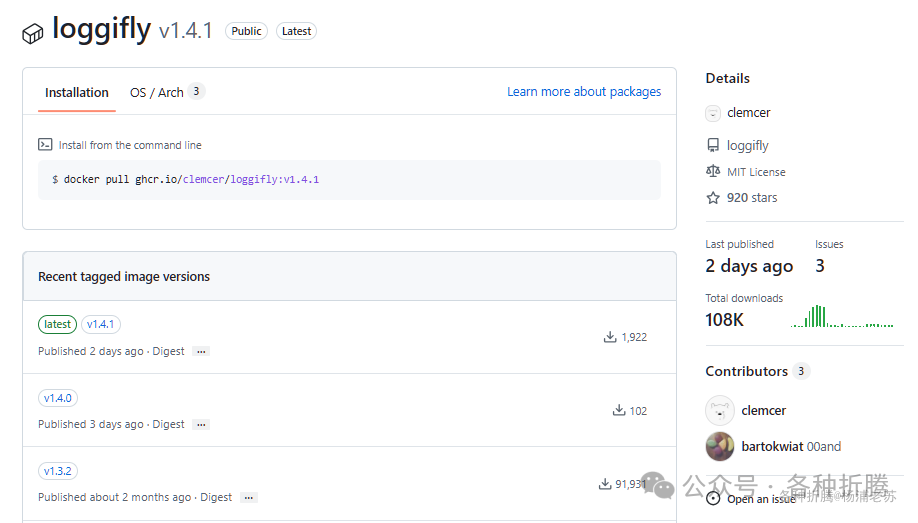The height and width of the screenshot is (523, 918).
Task: Expand digest ellipsis for the 3 days ago version
Action: [201, 425]
